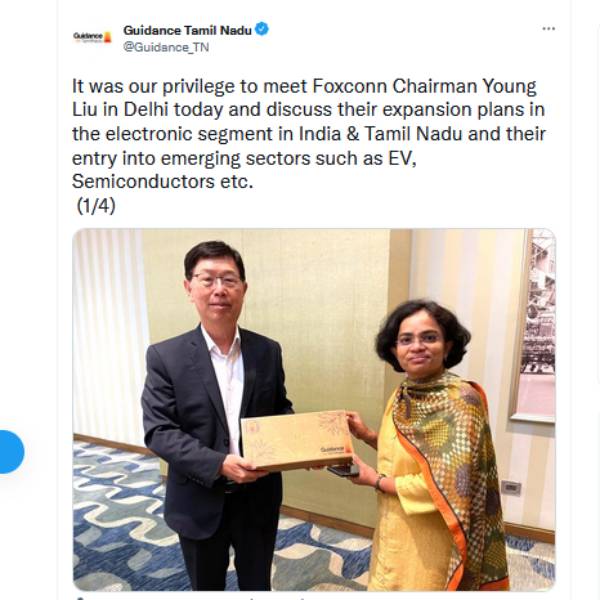This screenshot has width=600, height=600.
Task: Visit the @Guidance_TN handle link
Action: [166, 47]
